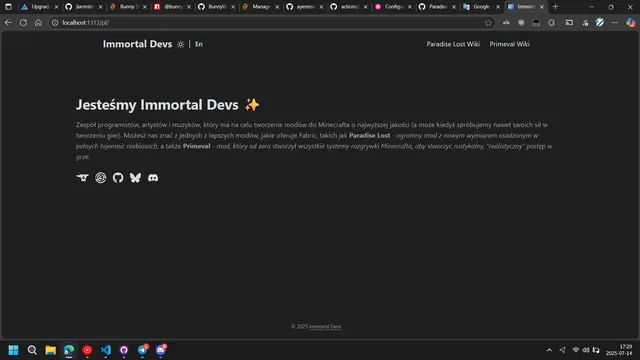640x360 pixels.
Task: Open the Bluesky butterfly social icon
Action: pos(136,178)
